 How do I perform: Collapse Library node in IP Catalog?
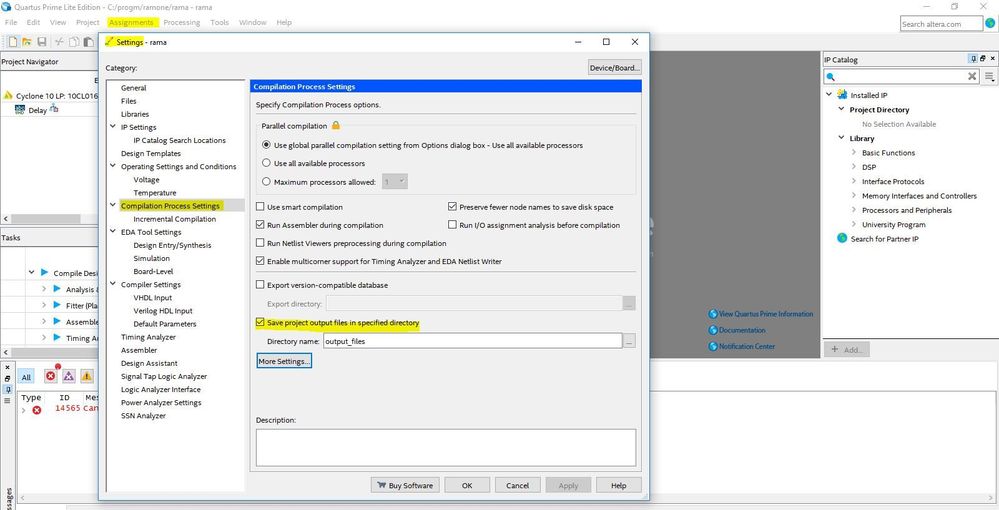point(842,138)
